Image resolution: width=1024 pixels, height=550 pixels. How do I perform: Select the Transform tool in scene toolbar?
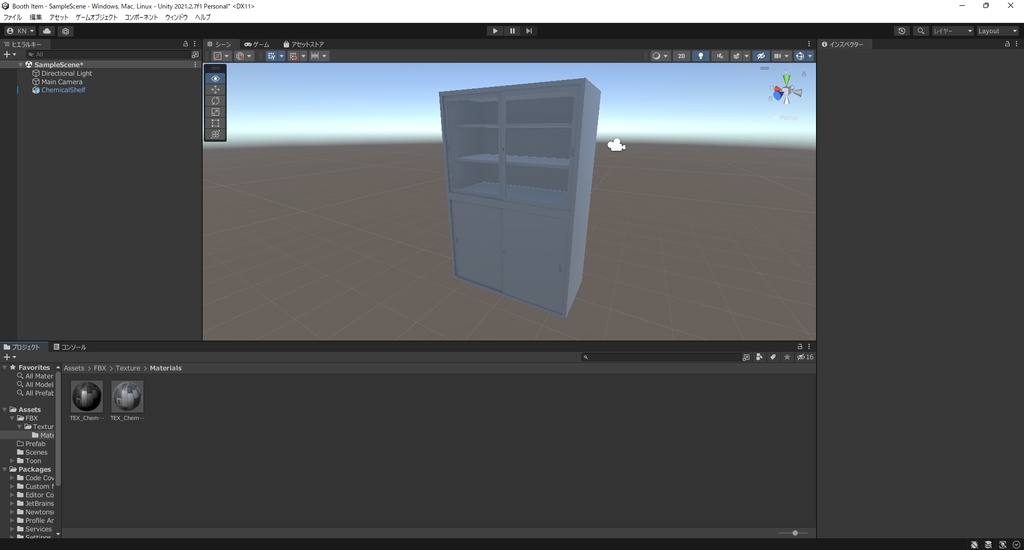point(216,134)
